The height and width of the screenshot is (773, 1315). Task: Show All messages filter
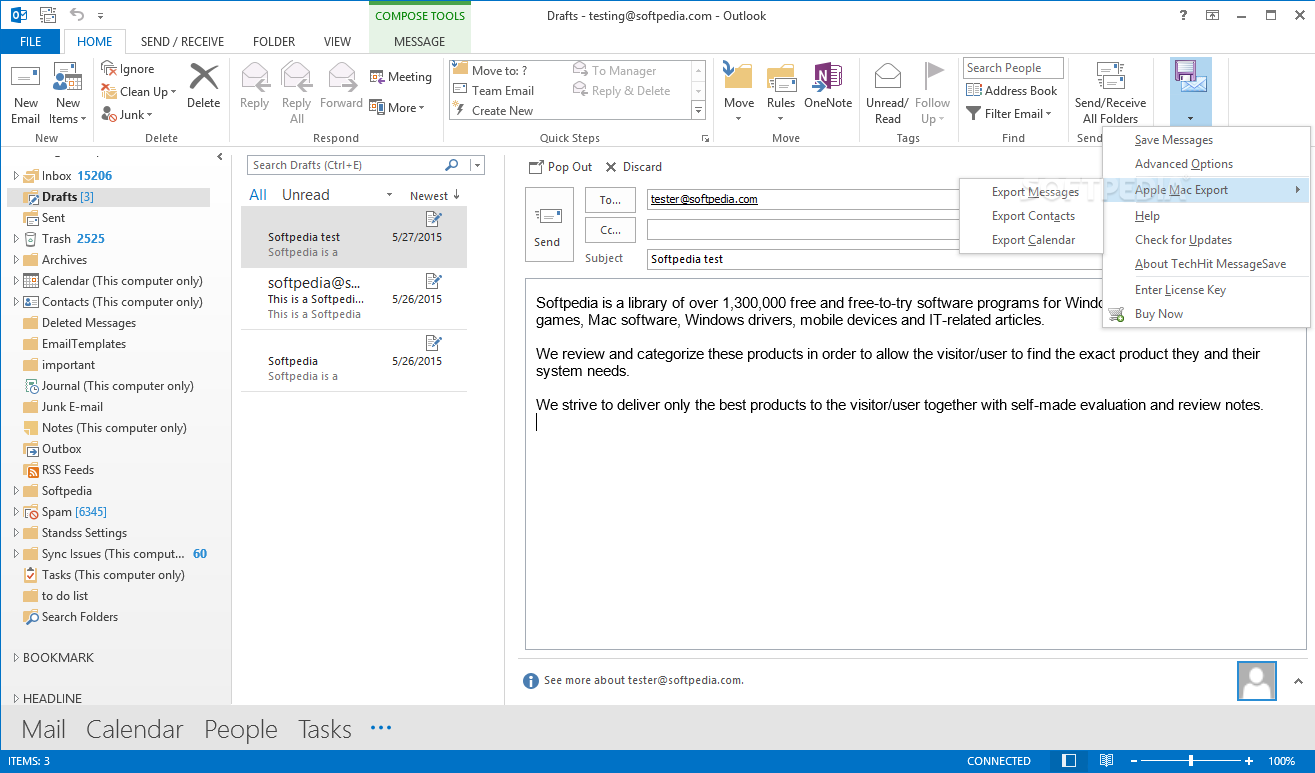[258, 195]
